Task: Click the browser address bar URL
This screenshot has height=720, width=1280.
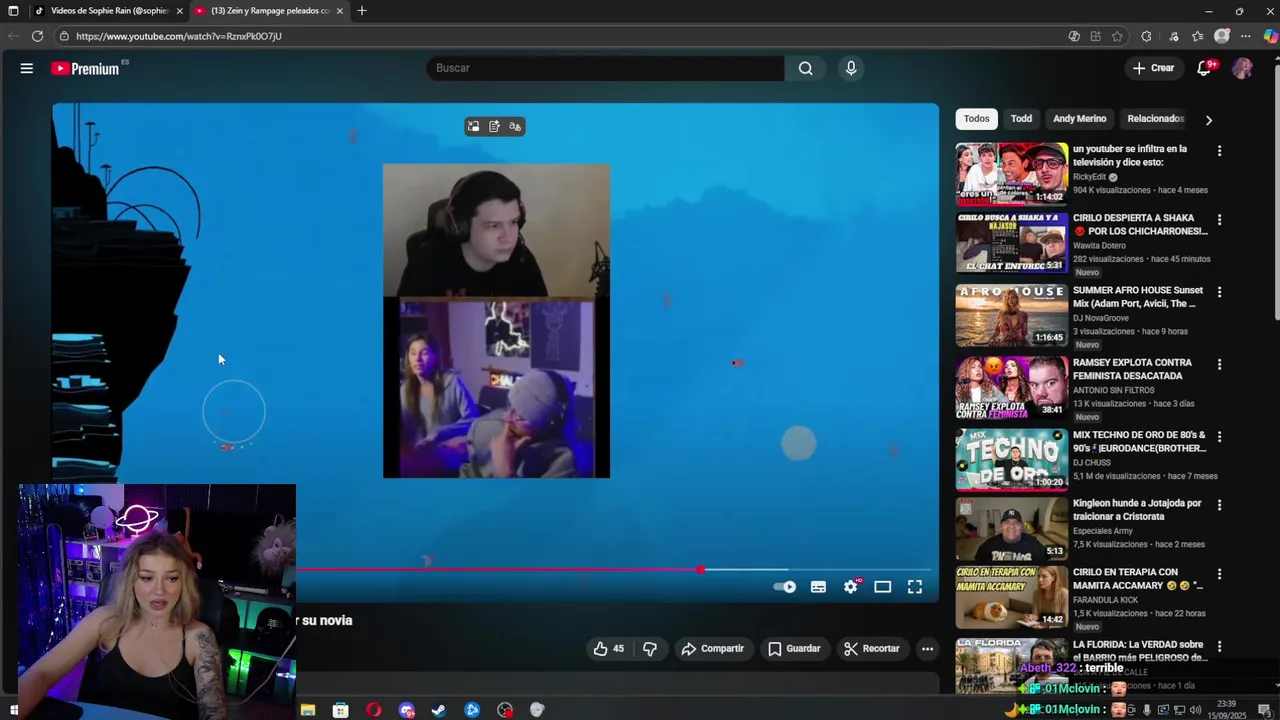Action: tap(178, 36)
